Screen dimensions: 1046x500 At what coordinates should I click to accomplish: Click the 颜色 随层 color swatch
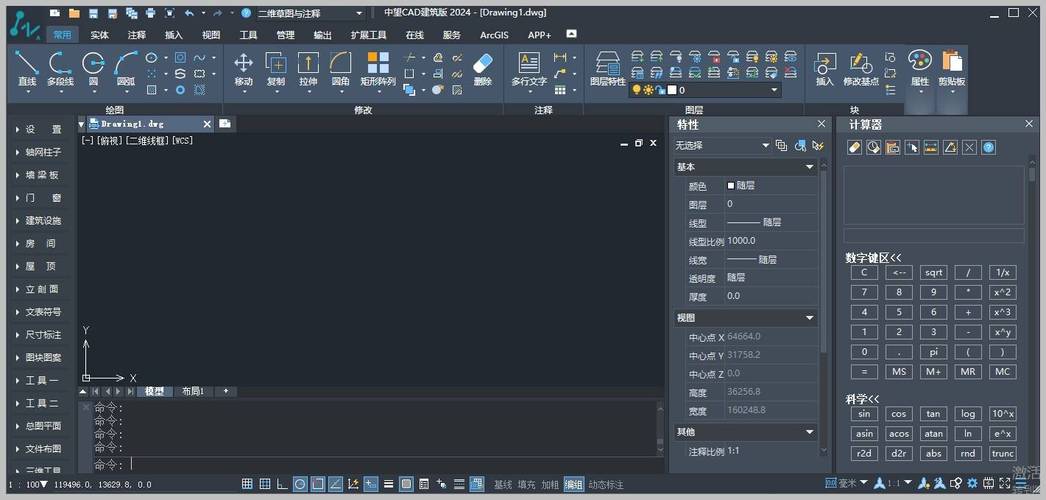731,186
